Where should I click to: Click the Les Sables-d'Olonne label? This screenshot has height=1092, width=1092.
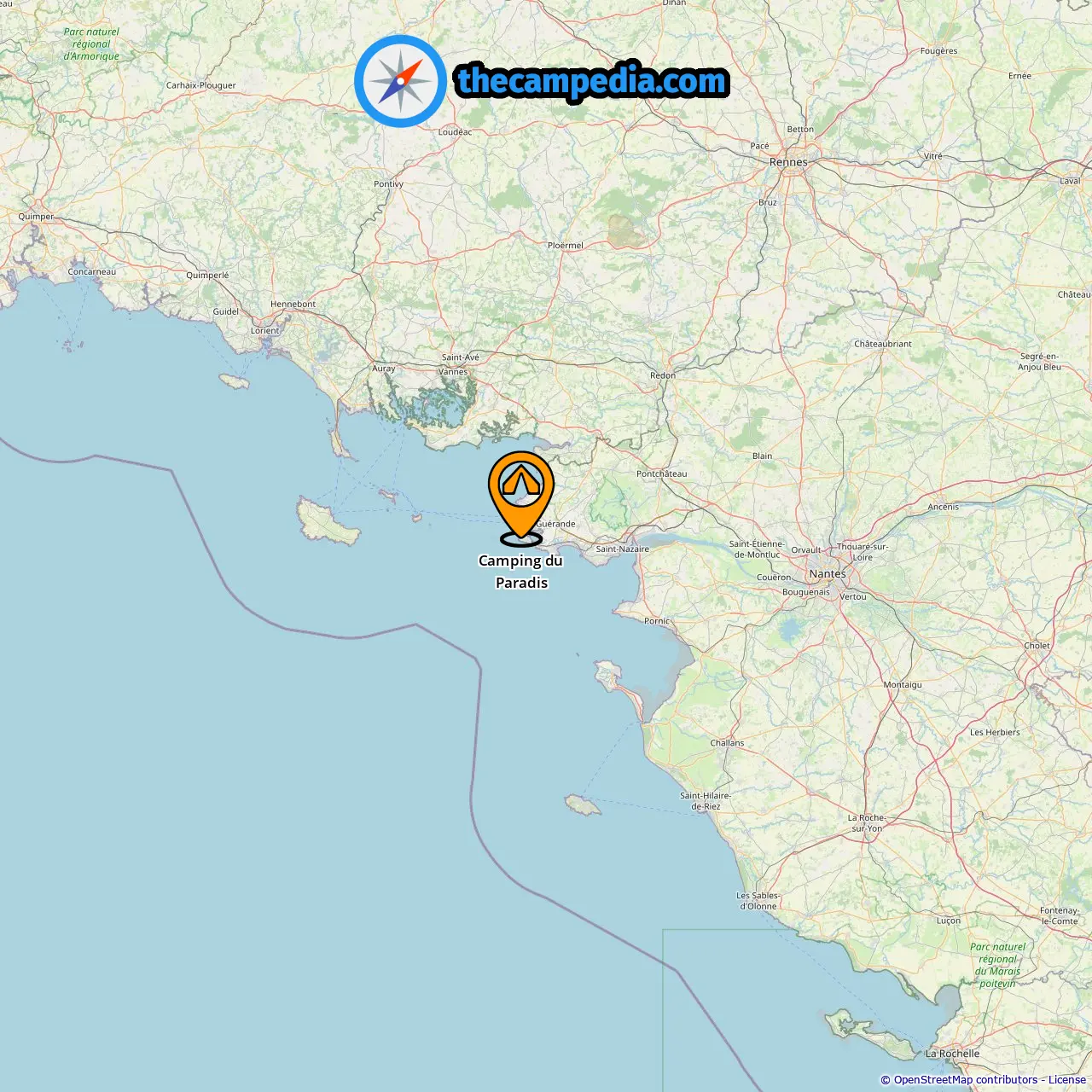[758, 901]
